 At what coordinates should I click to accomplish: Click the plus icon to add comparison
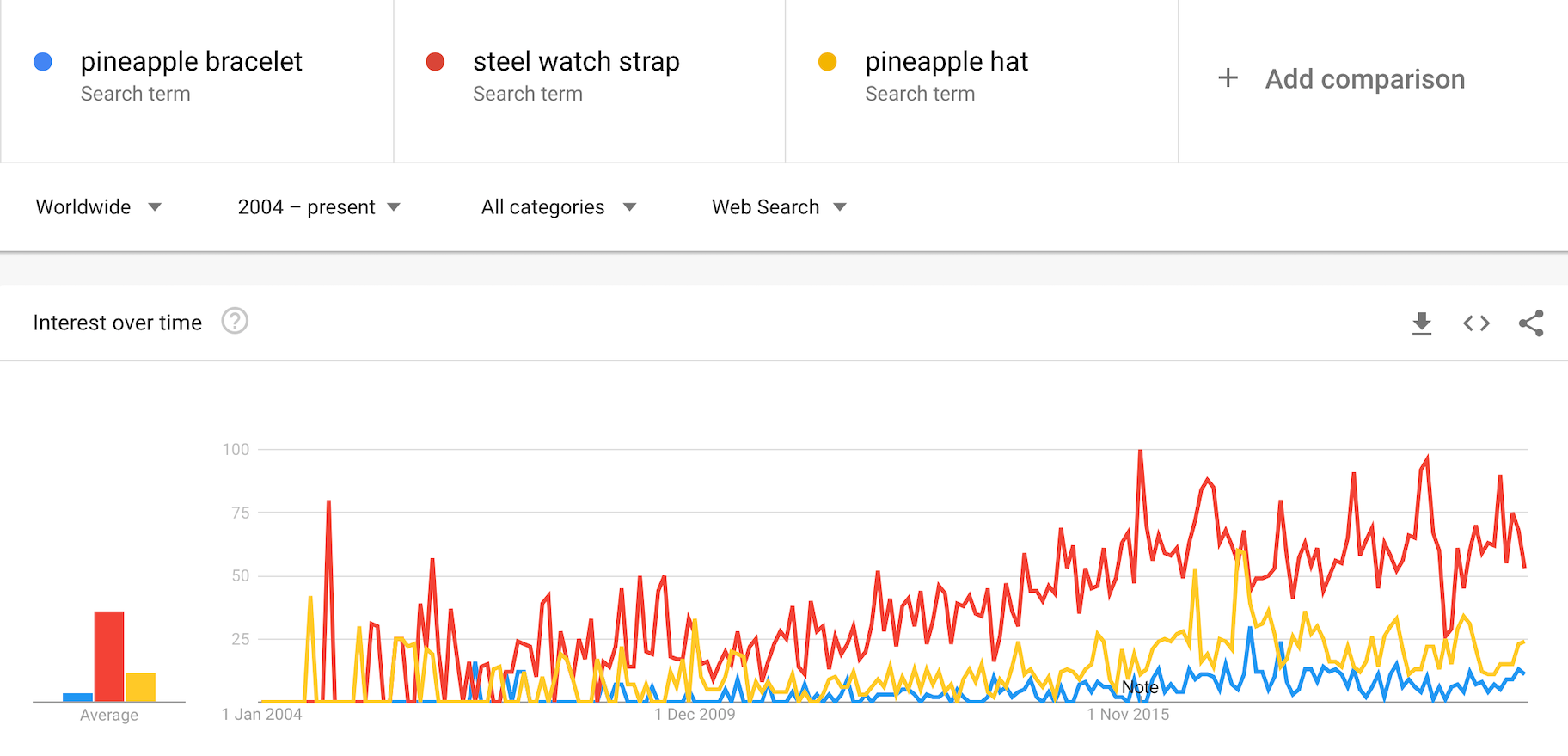tap(1228, 78)
